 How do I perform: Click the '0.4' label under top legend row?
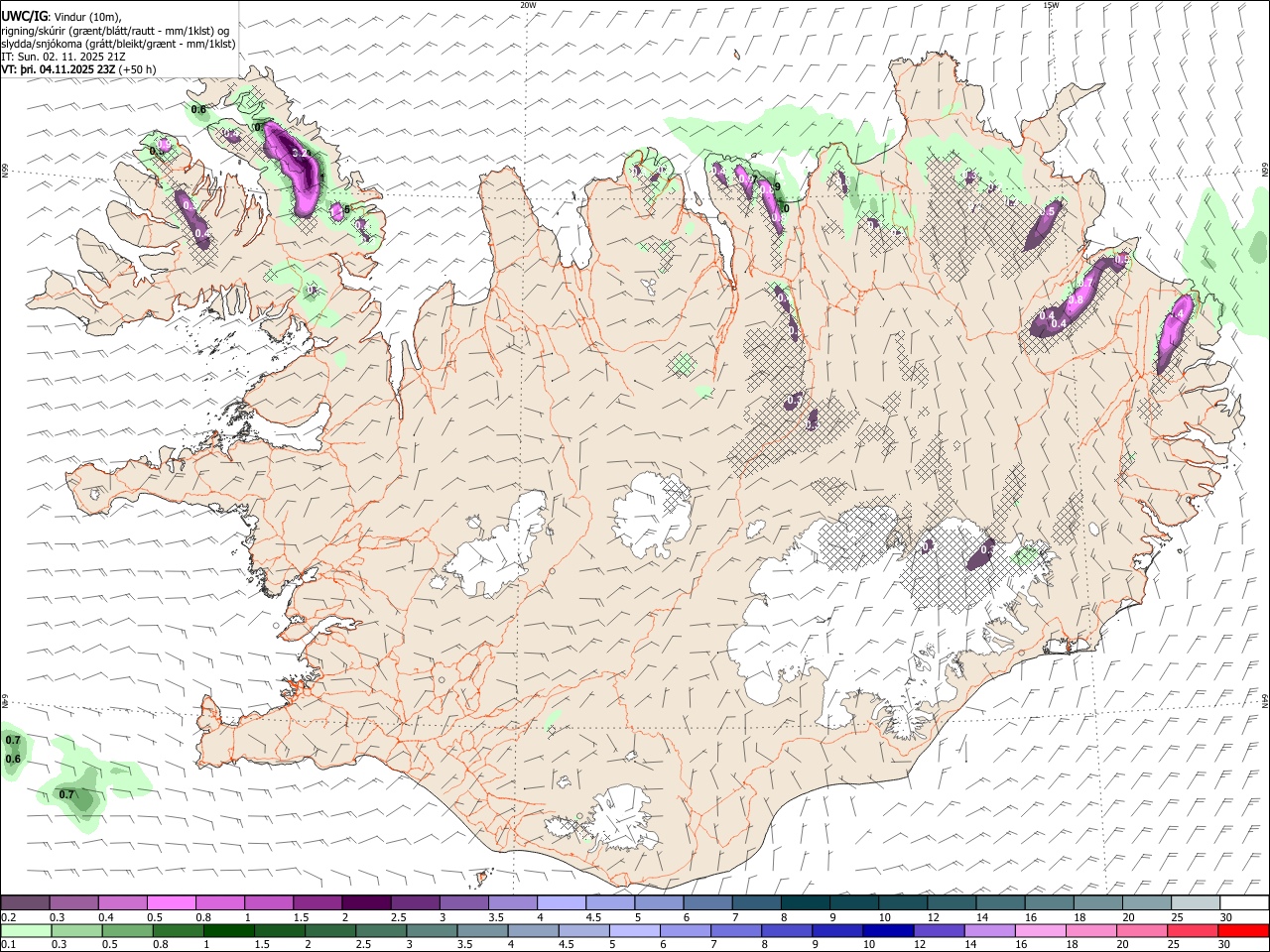[106, 917]
